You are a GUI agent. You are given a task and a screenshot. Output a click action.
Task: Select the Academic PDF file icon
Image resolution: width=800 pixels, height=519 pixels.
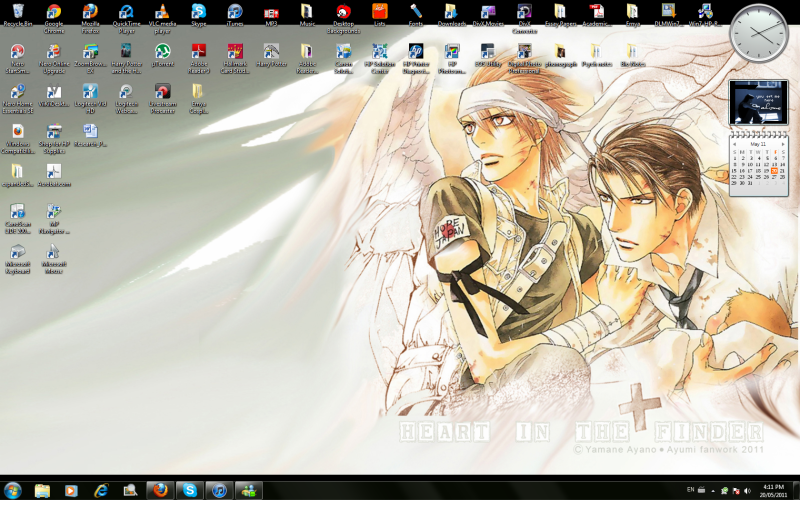coord(596,15)
